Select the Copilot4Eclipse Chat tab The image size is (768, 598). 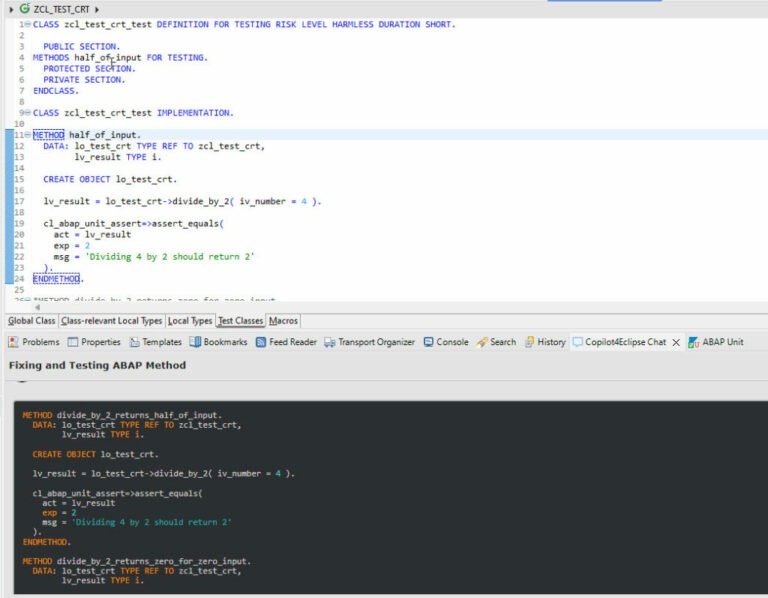pos(625,342)
